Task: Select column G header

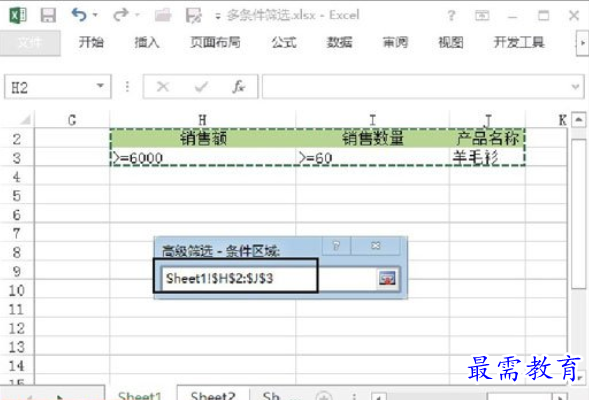Action: coord(72,120)
